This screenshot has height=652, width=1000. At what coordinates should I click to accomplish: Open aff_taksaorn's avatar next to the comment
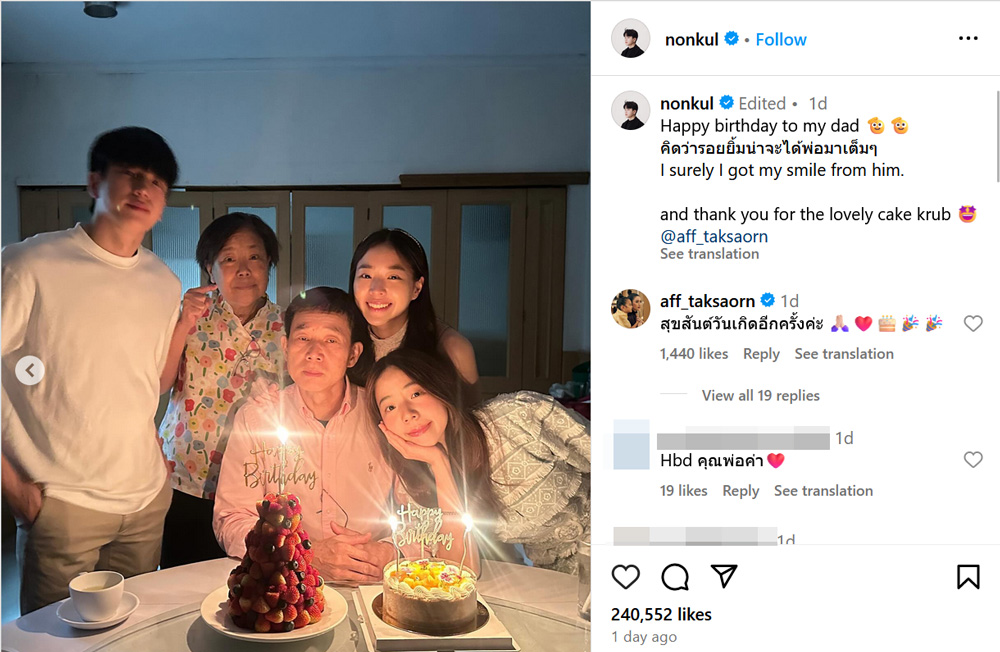click(x=631, y=309)
